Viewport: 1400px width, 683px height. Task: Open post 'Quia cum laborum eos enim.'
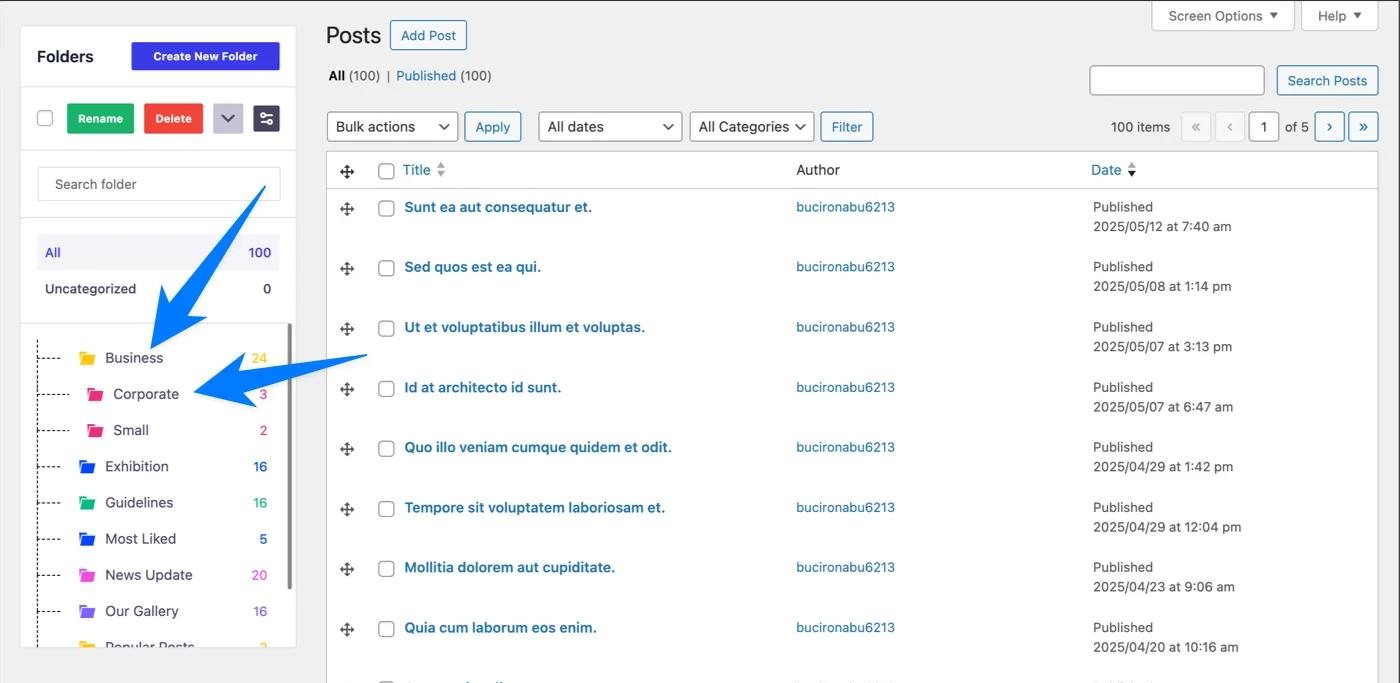coord(500,628)
